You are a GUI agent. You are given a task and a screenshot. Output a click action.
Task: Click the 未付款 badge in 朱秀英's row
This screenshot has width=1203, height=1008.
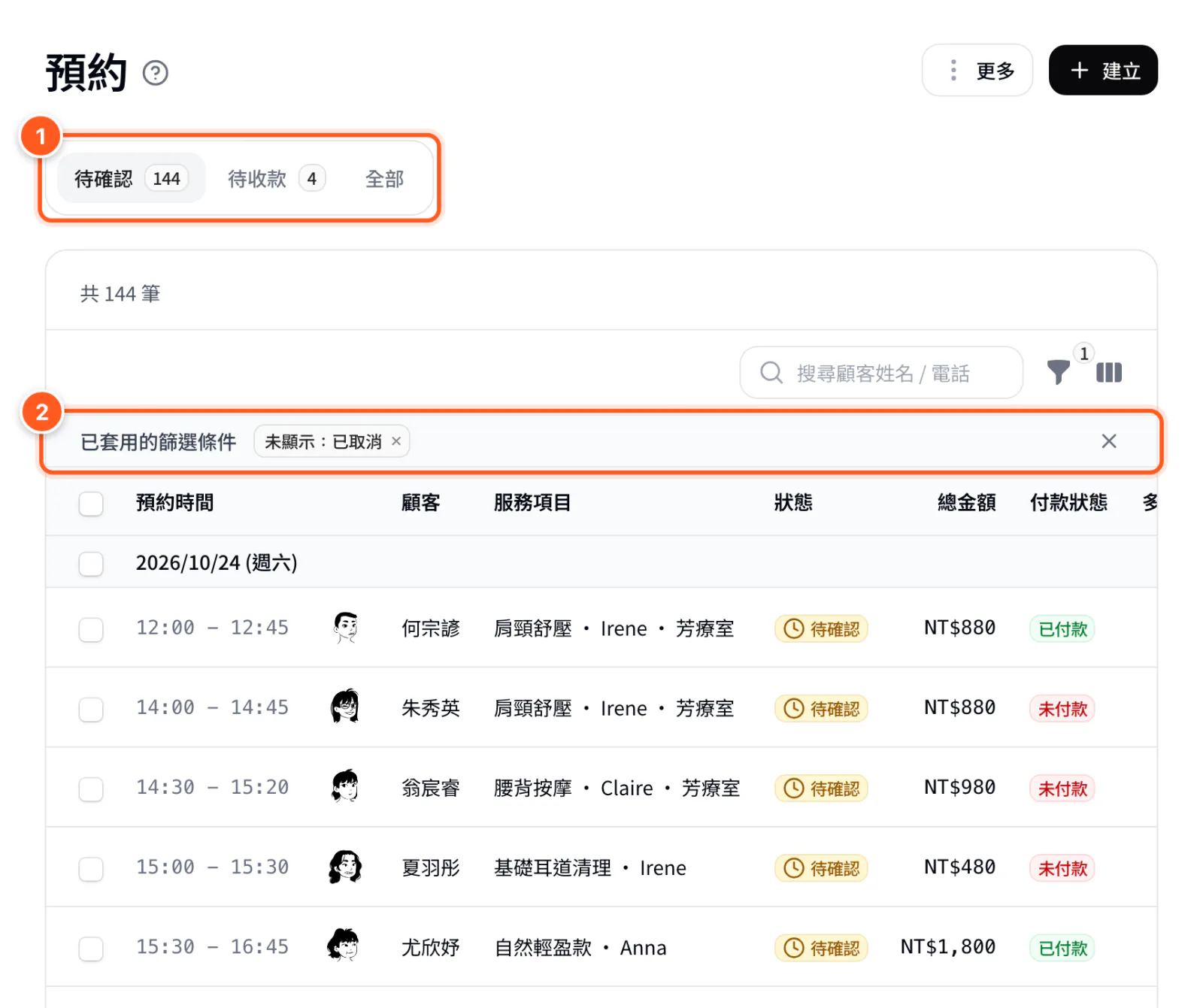click(1062, 709)
